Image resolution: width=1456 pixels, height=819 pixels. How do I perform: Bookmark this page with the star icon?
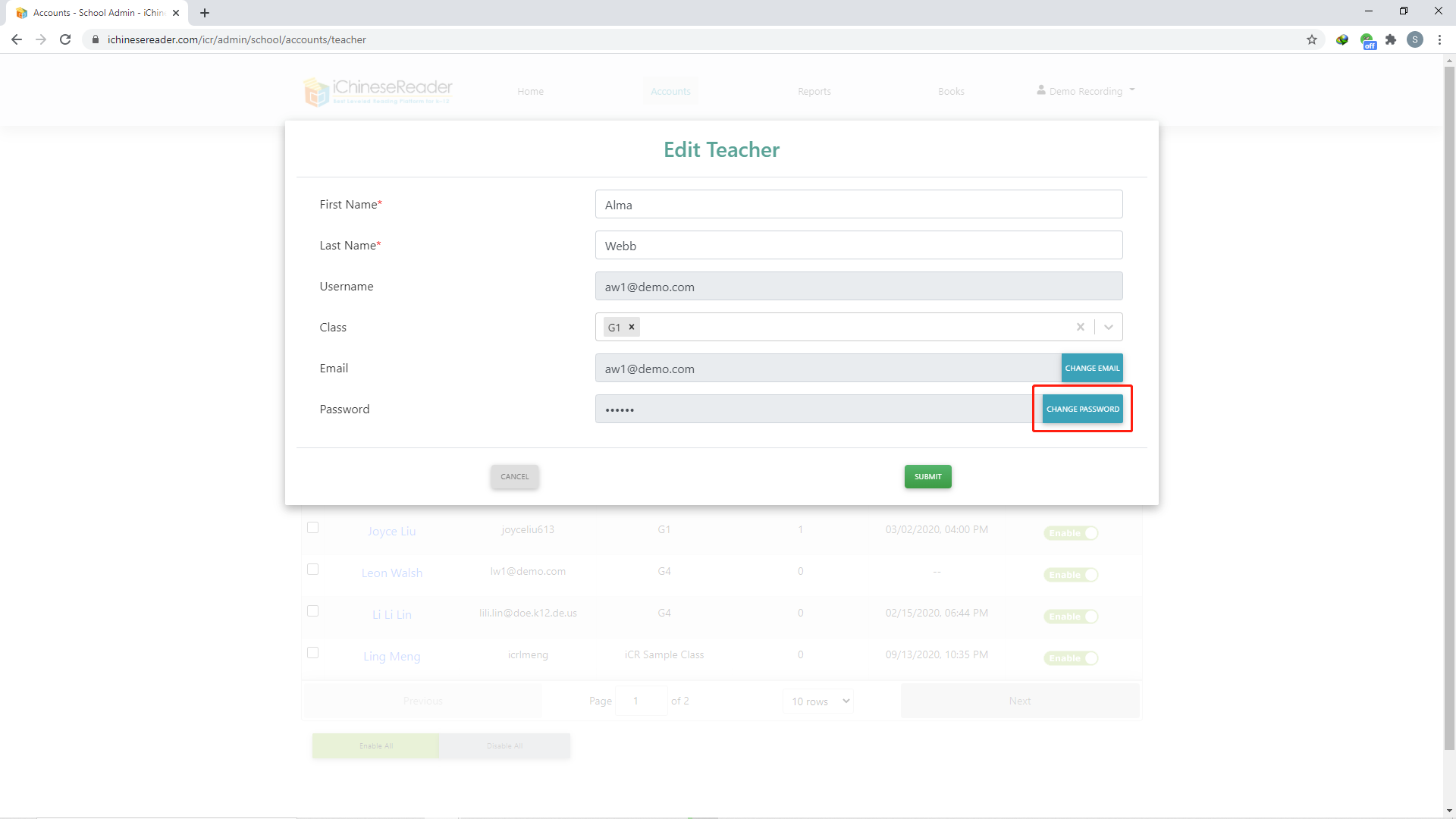coord(1312,39)
